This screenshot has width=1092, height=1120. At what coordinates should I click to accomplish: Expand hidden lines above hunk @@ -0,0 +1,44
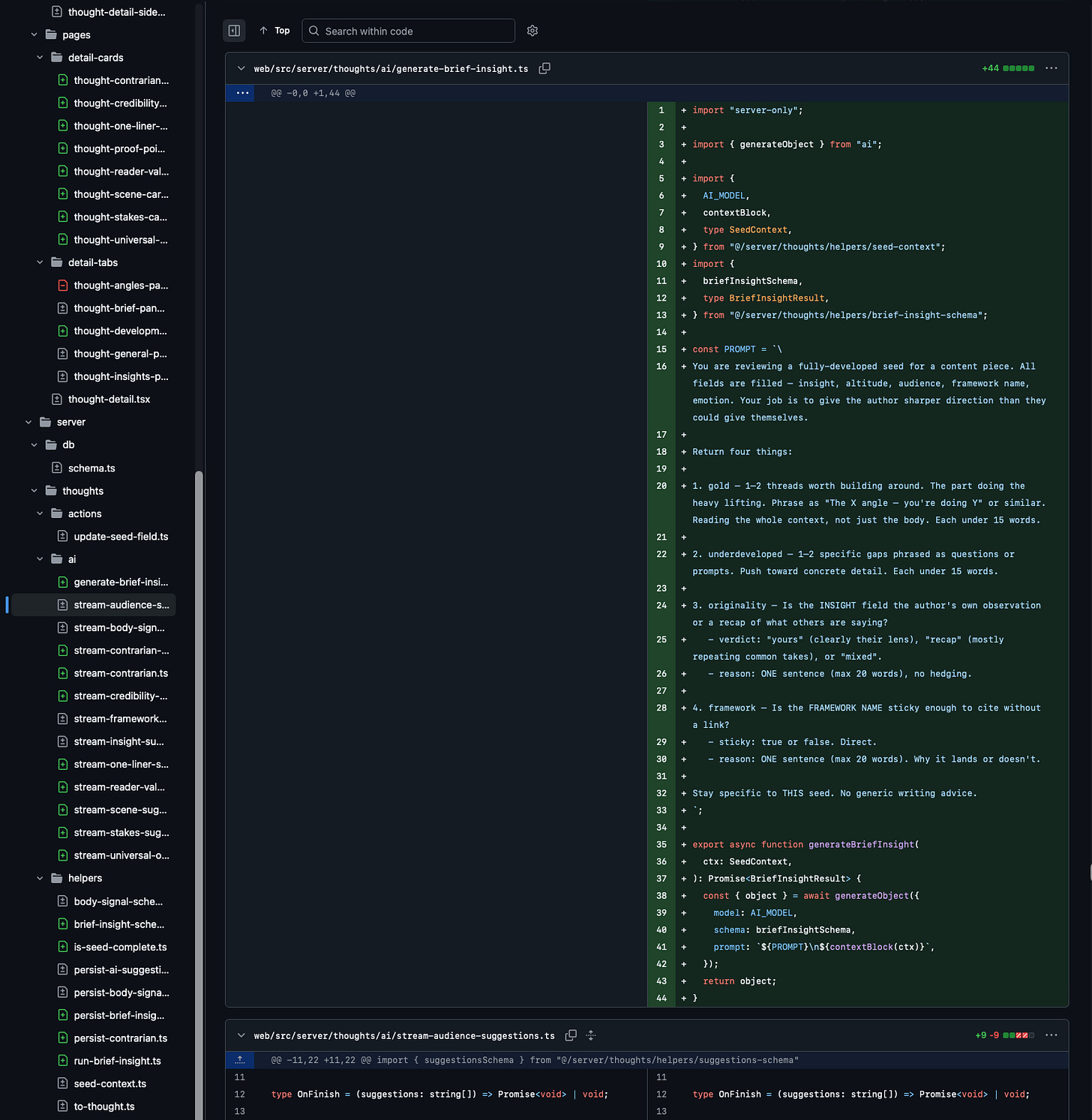(x=242, y=93)
